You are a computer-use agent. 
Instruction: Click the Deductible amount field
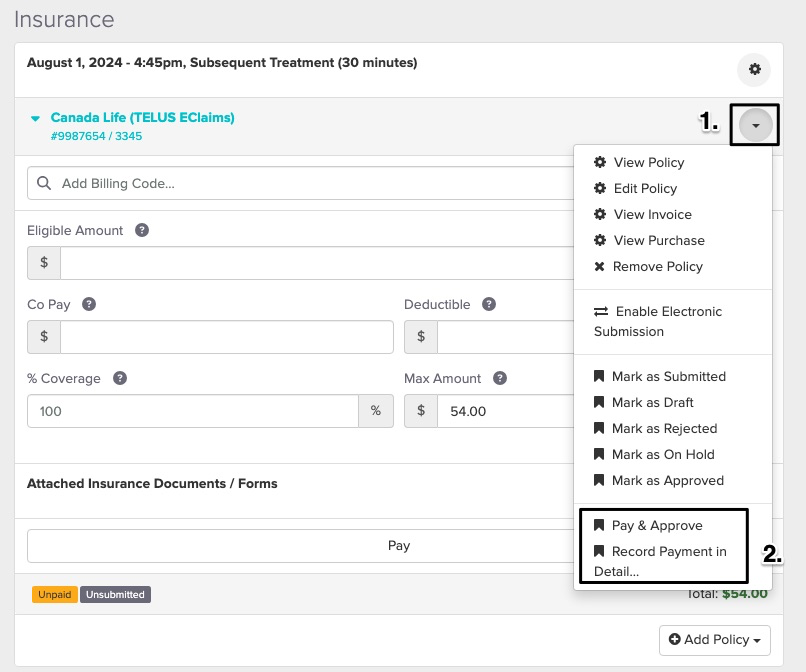tap(506, 337)
